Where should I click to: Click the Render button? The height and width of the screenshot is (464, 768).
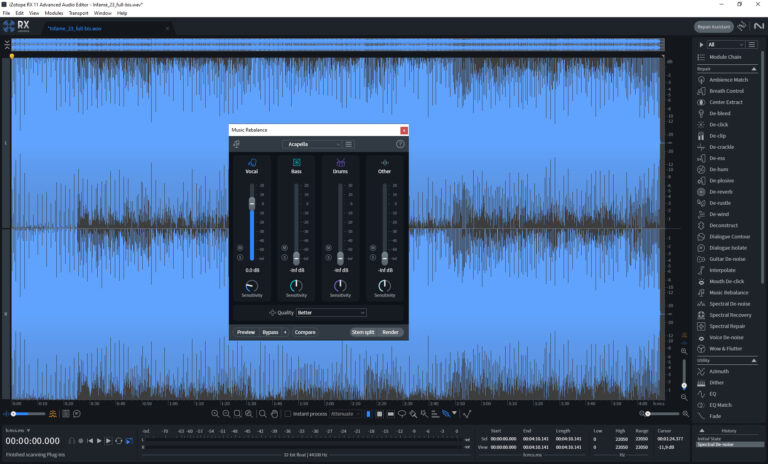[390, 332]
